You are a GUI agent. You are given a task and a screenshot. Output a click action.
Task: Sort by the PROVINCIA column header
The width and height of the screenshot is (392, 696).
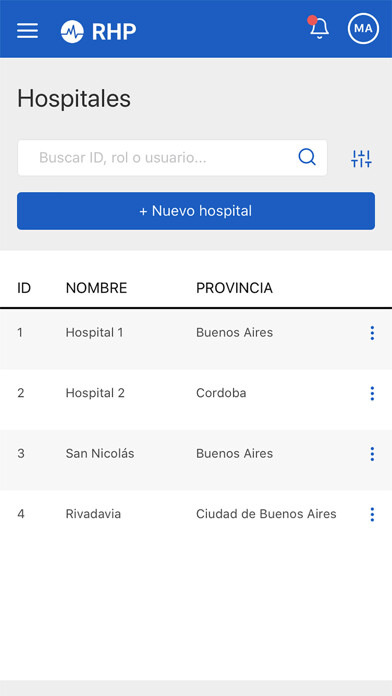coord(234,288)
